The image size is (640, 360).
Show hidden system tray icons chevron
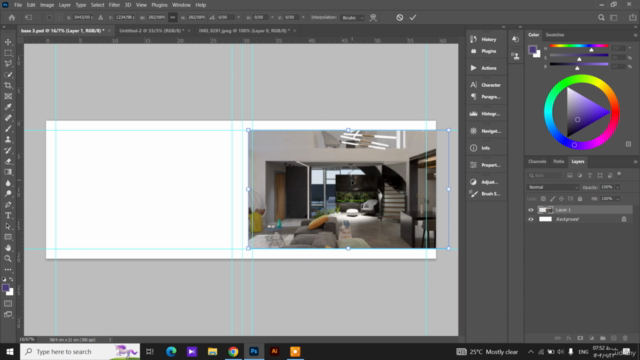pos(531,352)
